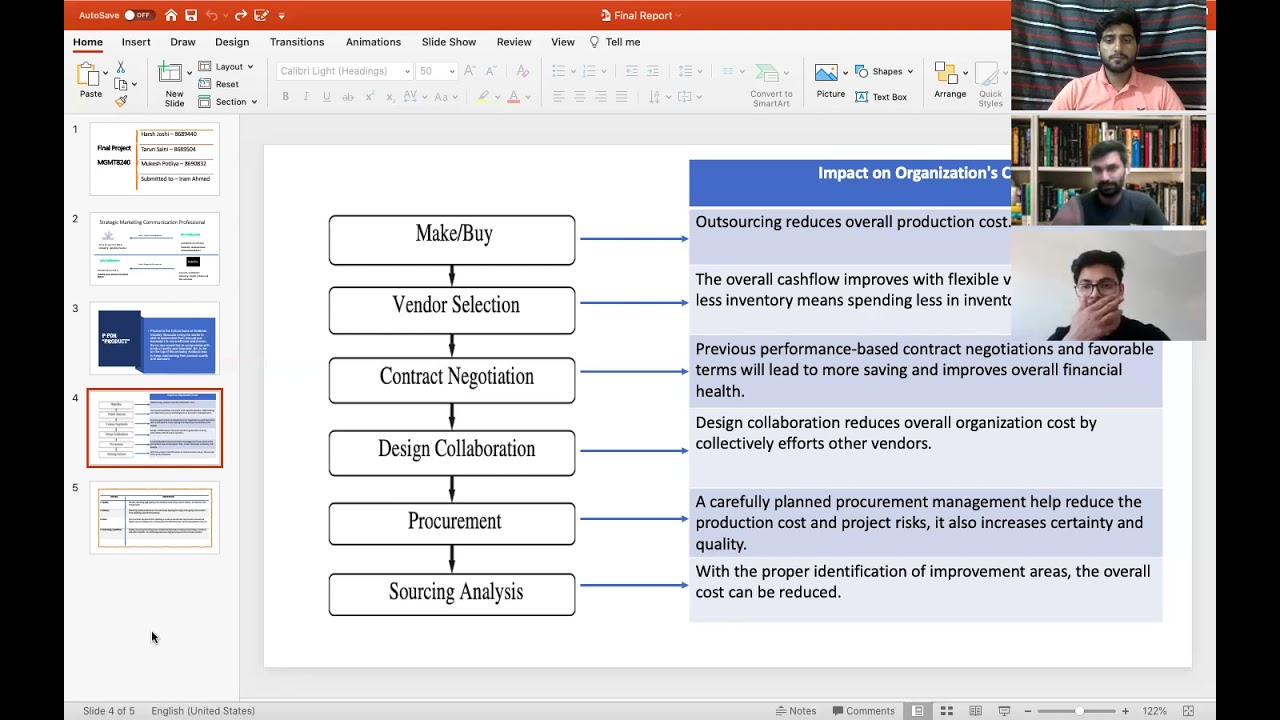1280x720 pixels.
Task: Insert a Picture
Action: (x=830, y=81)
